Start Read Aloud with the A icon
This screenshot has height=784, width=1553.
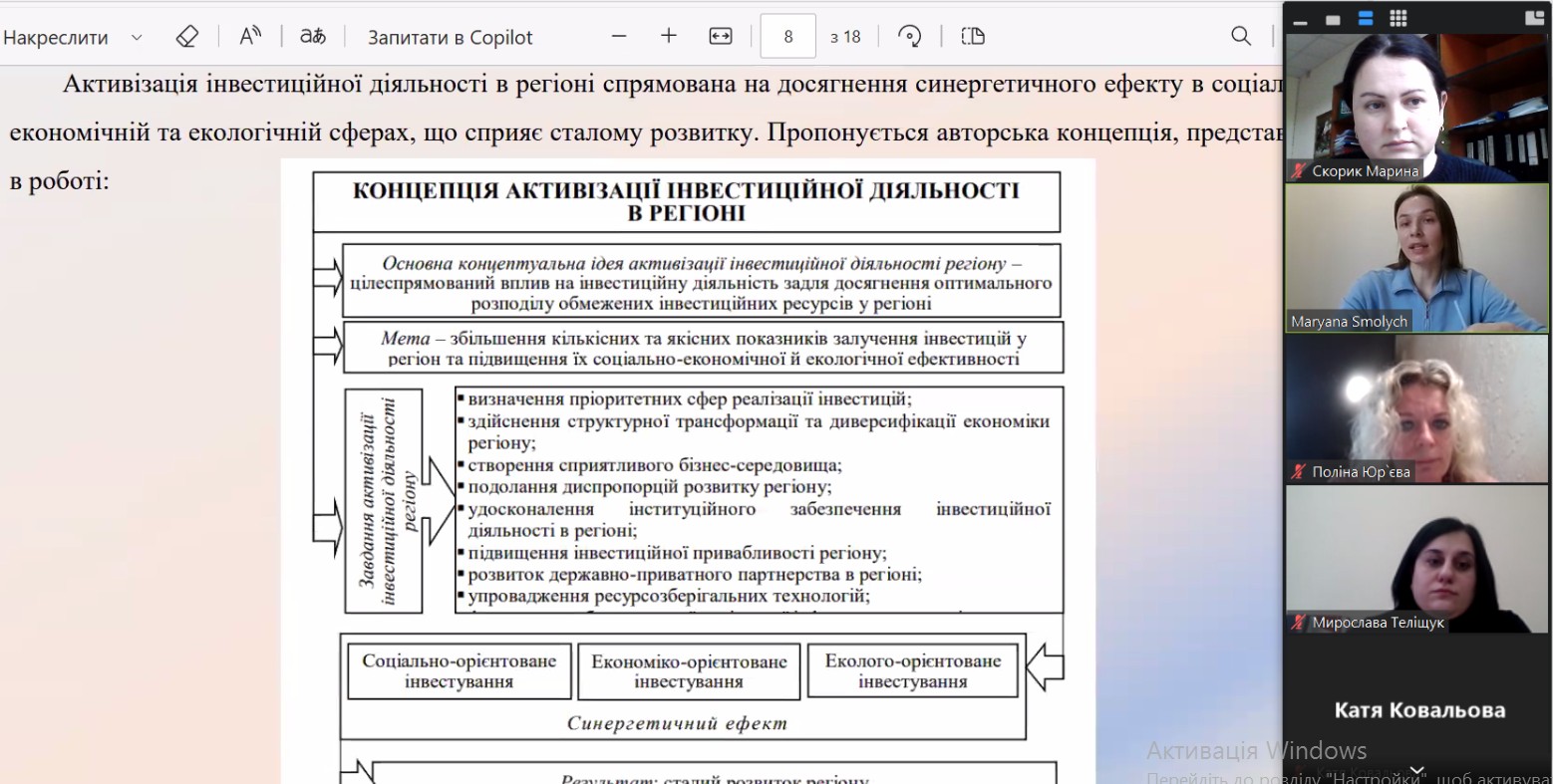pyautogui.click(x=250, y=37)
